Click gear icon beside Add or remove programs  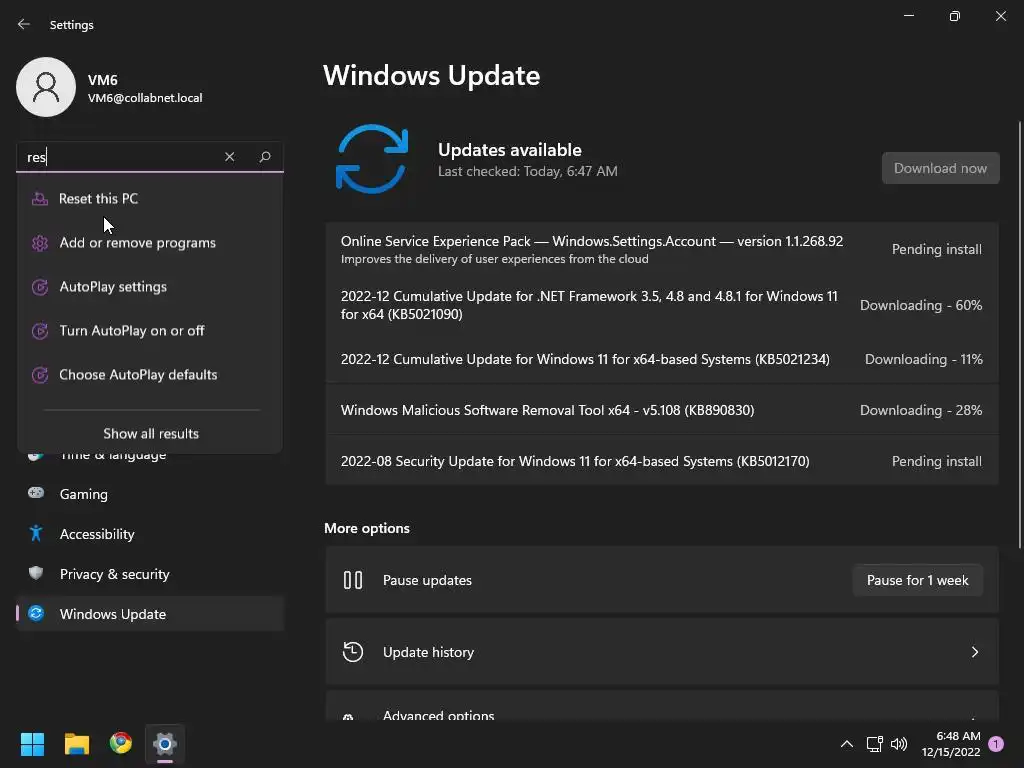40,243
